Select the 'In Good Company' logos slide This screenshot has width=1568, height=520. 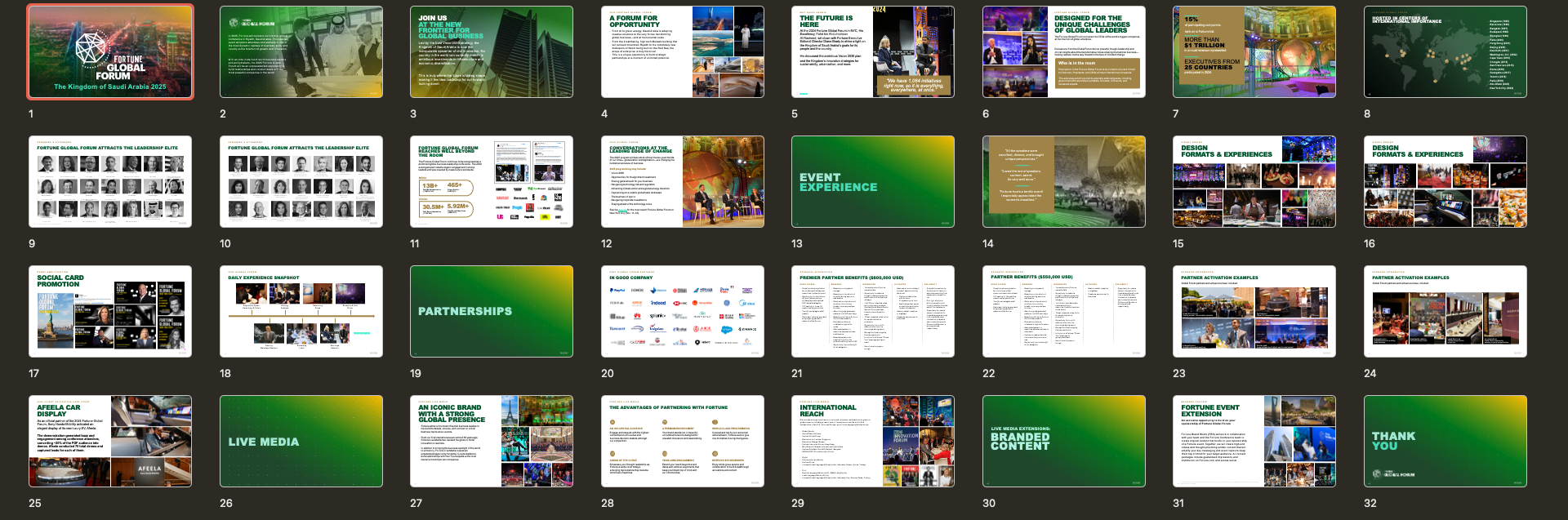(x=683, y=312)
